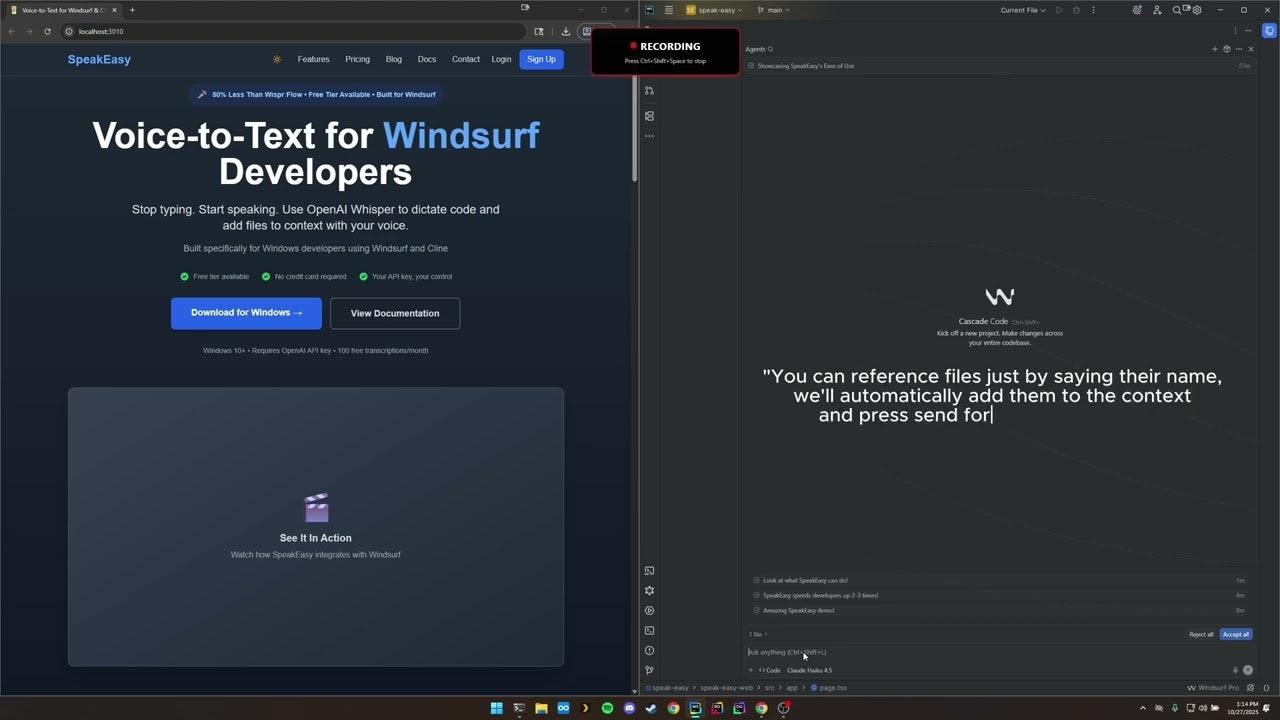
Task: Add context with the plus beside Code
Action: 751,670
